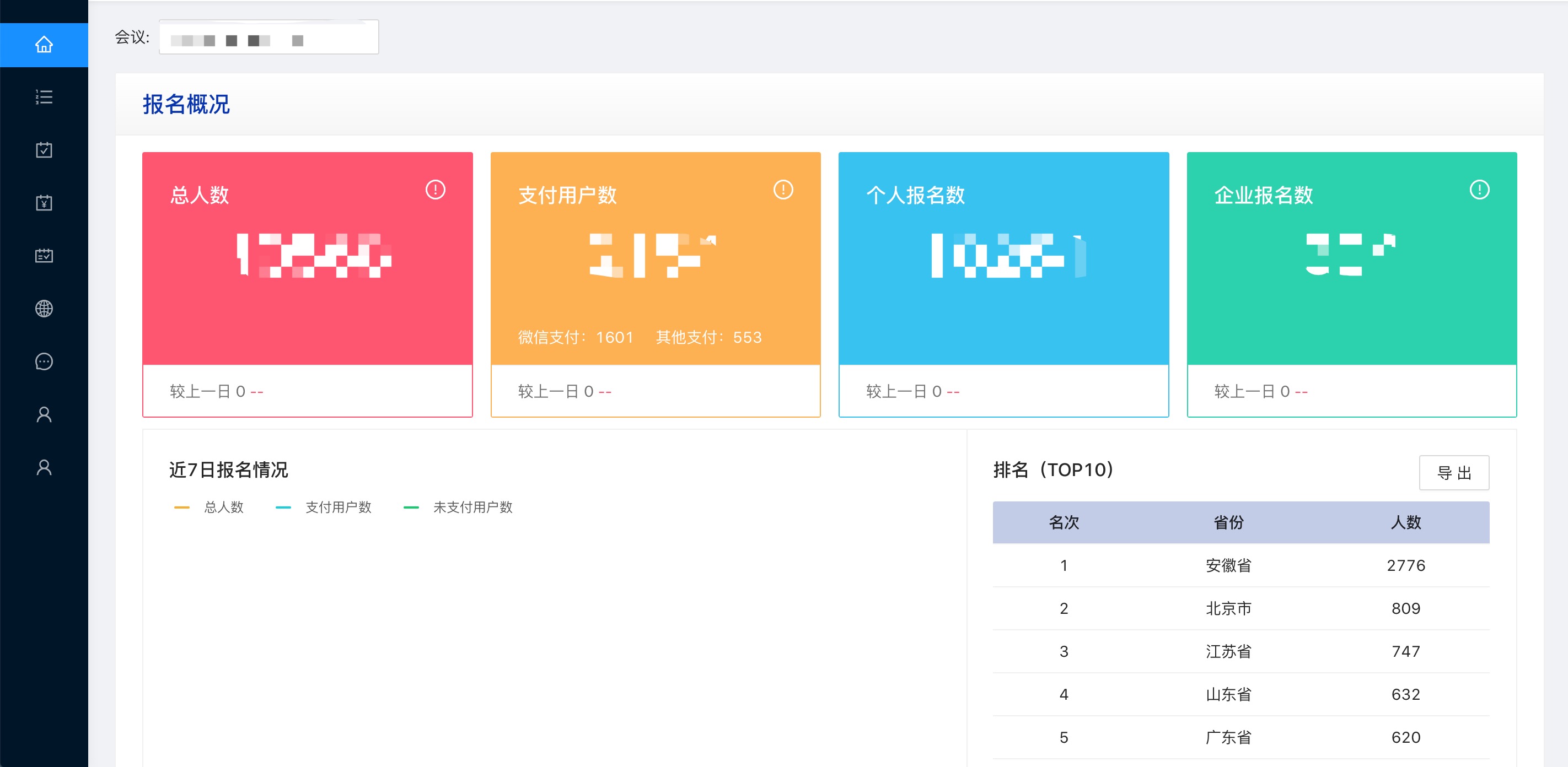Select the 山东省 table row
This screenshot has width=1568, height=767.
(1241, 695)
